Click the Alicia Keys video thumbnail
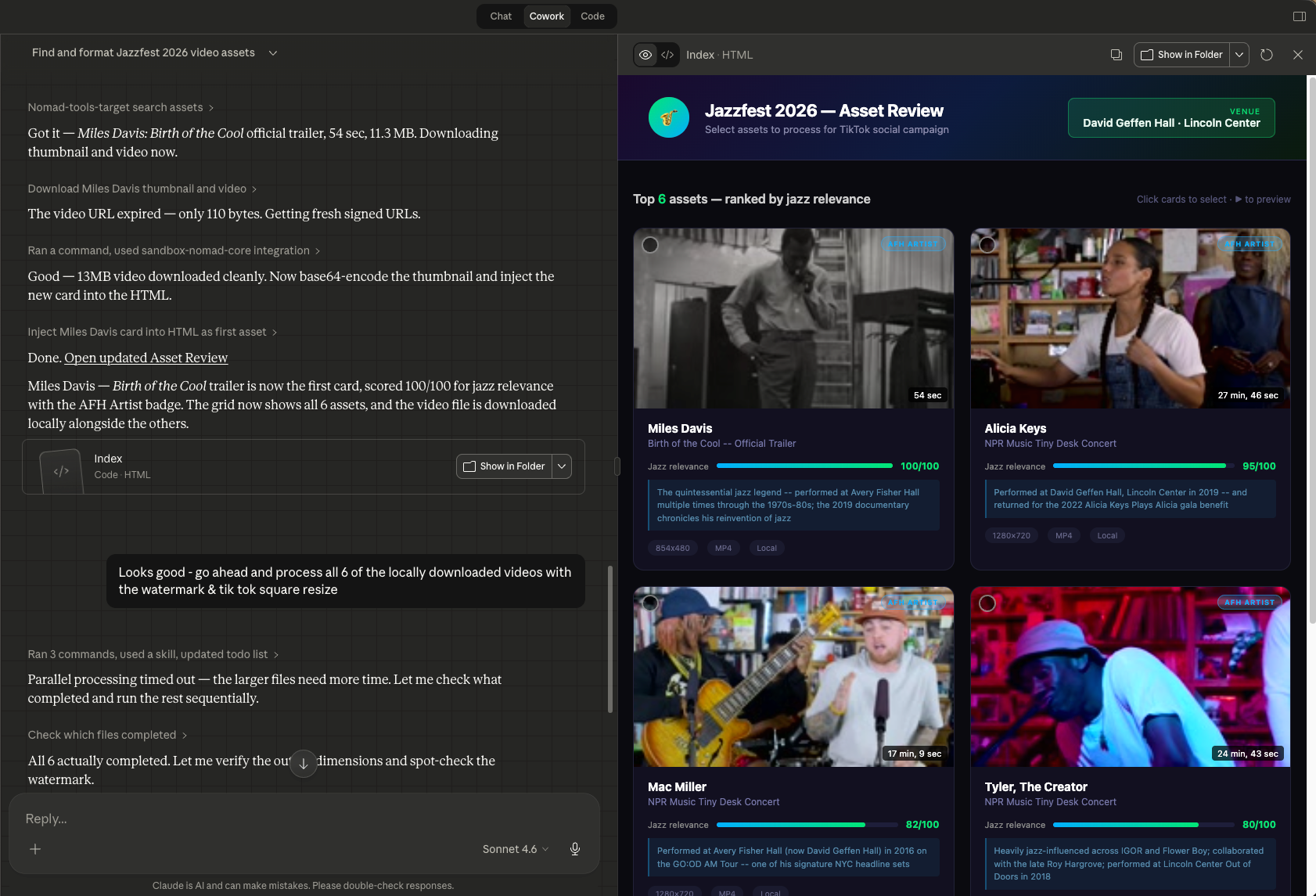 click(1130, 318)
